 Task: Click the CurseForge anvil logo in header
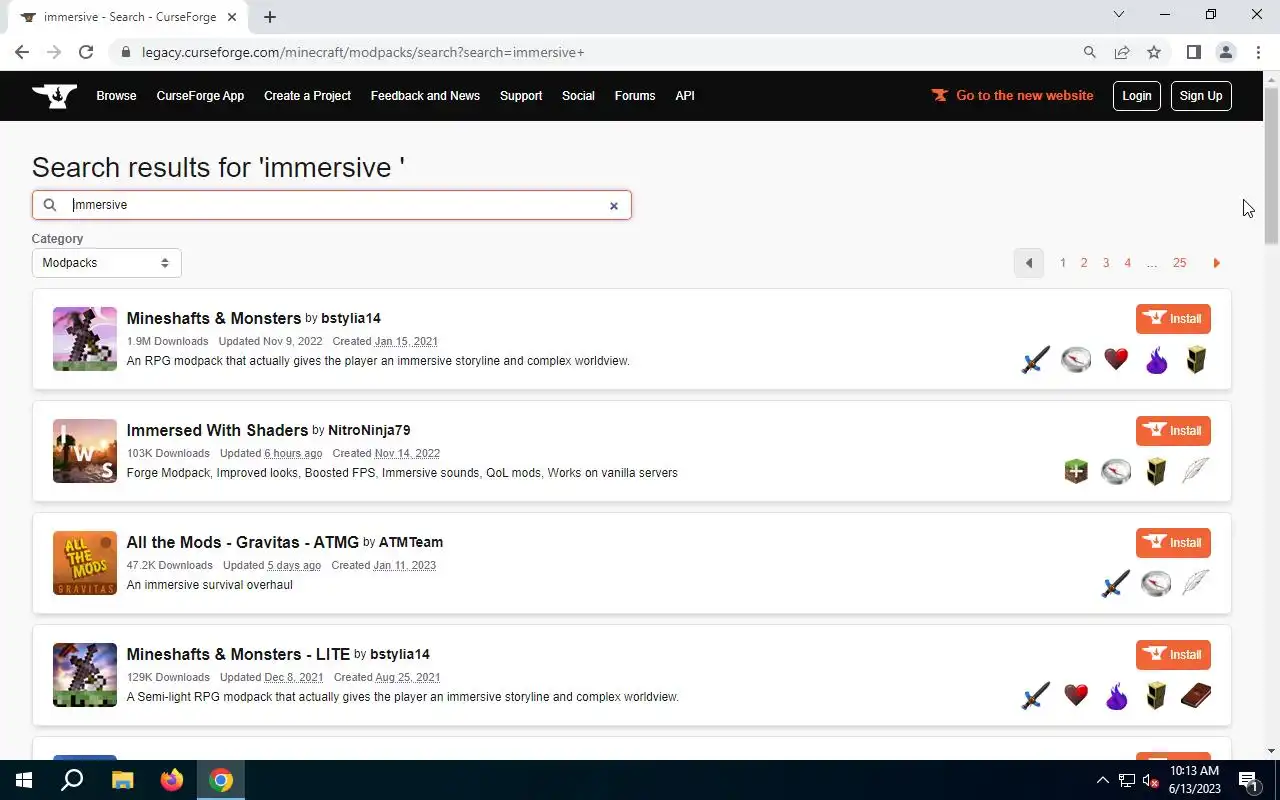tap(54, 96)
